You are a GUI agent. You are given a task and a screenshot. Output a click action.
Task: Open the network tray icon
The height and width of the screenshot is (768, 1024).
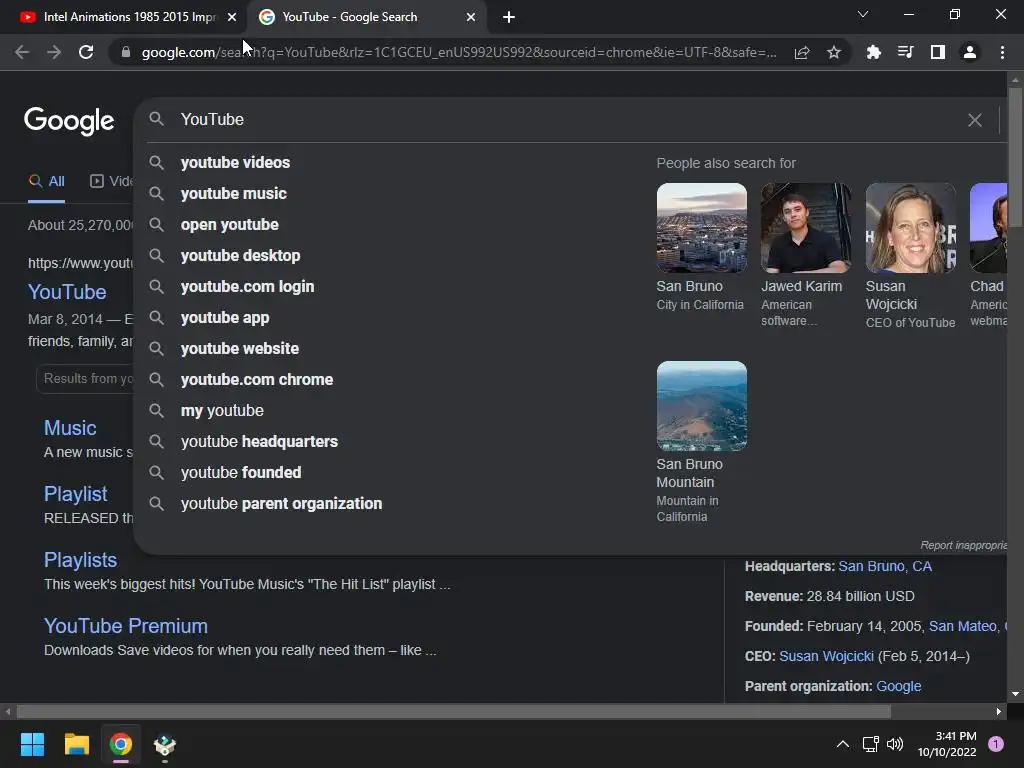(x=871, y=744)
